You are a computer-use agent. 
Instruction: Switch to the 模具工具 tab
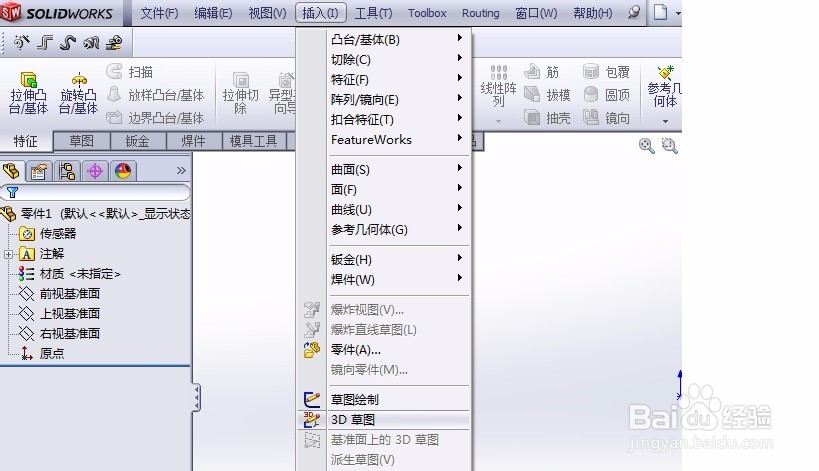254,141
